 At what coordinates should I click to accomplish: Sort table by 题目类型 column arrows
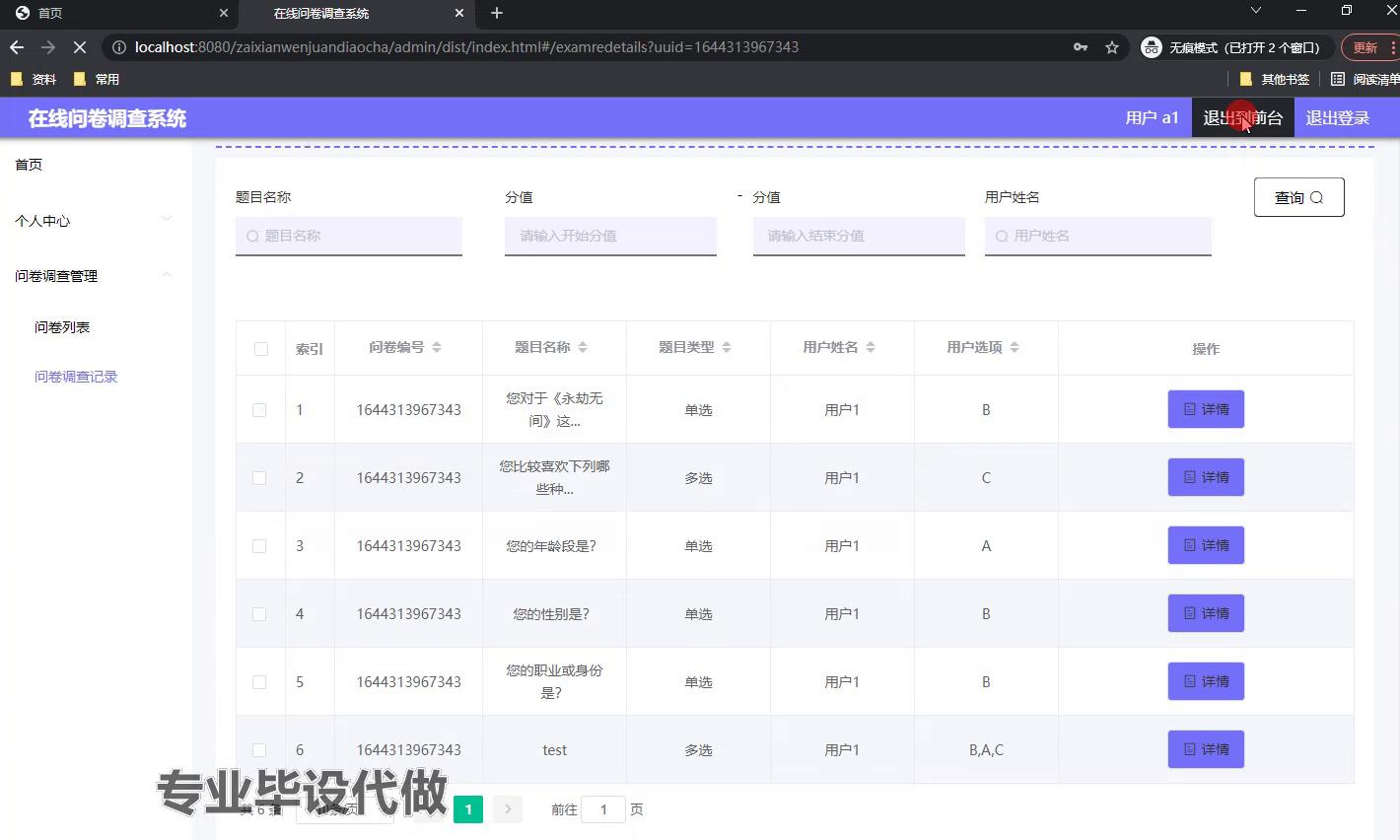(727, 347)
